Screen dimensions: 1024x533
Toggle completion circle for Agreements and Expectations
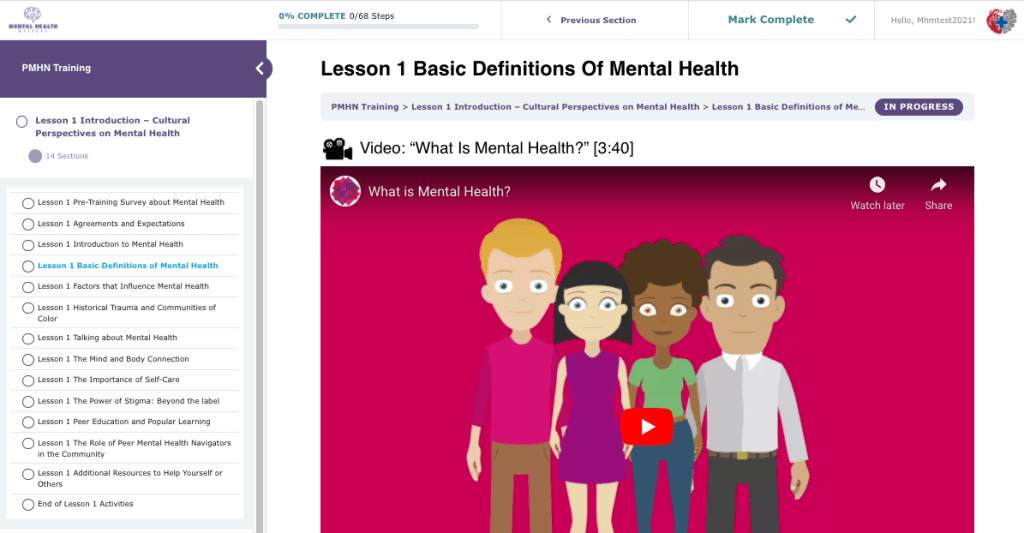tap(28, 224)
